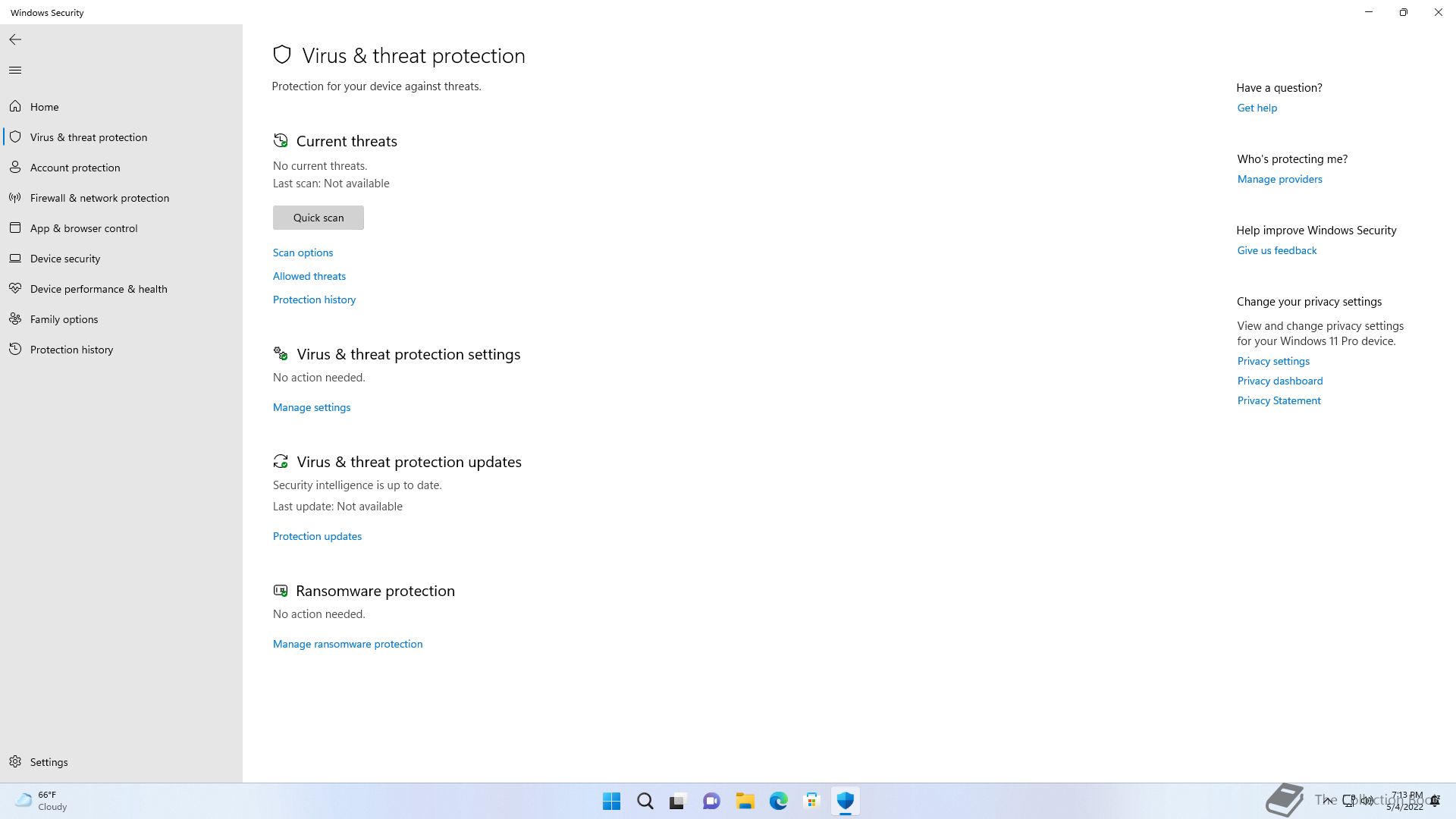1456x819 pixels.
Task: Start a Quick scan
Action: coord(318,218)
